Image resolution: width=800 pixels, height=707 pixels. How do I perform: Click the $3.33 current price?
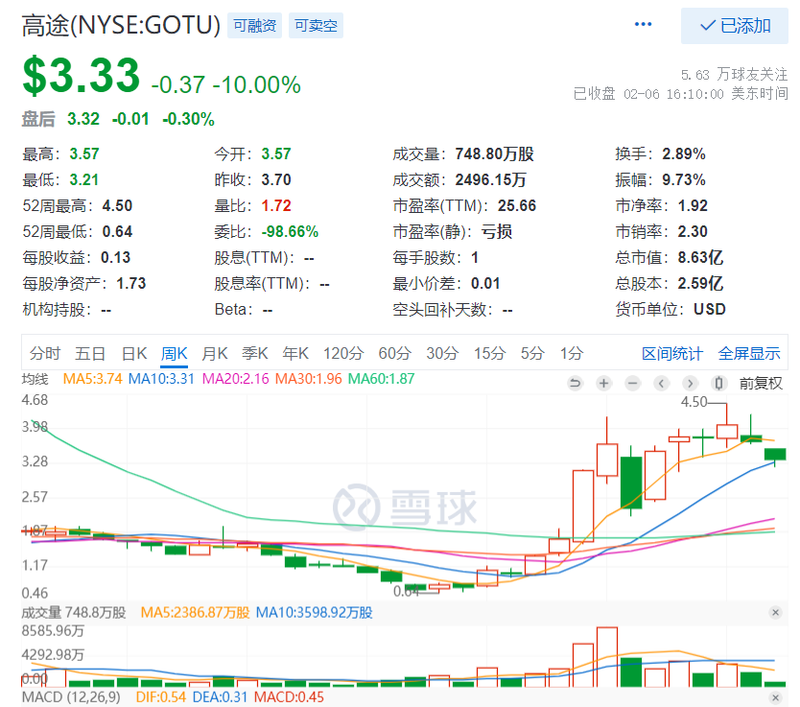[81, 75]
